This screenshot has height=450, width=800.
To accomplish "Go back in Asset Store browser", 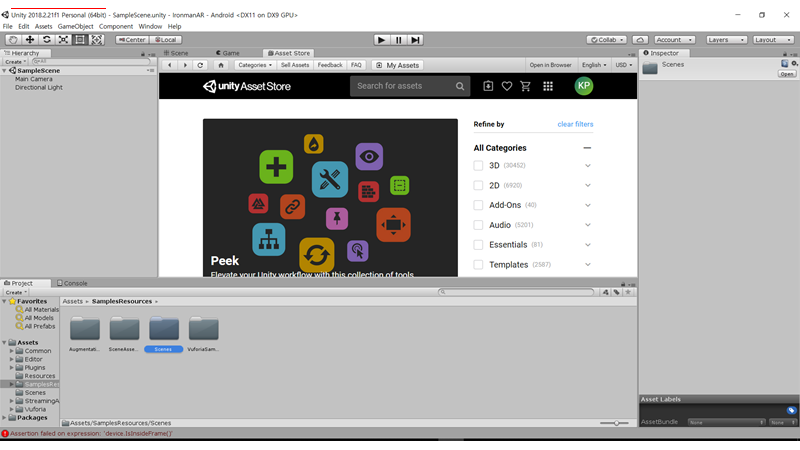I will [169, 65].
